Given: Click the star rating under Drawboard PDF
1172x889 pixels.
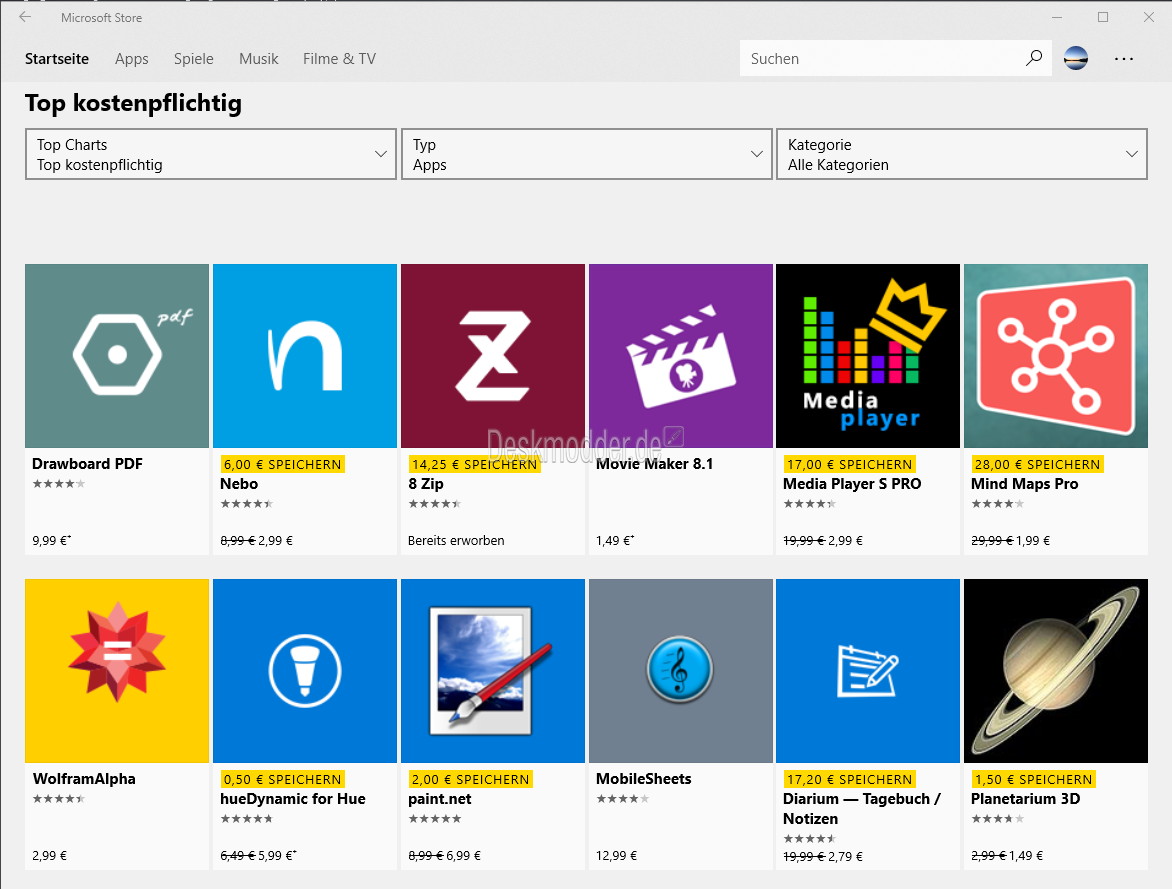Looking at the screenshot, I should click(58, 484).
